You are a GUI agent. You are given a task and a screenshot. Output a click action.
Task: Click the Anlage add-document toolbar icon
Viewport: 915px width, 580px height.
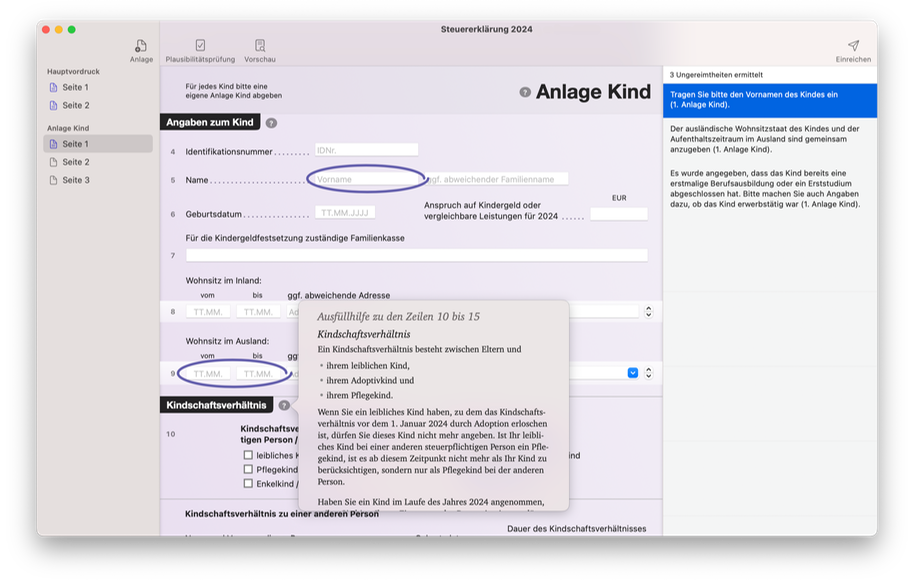coord(141,46)
